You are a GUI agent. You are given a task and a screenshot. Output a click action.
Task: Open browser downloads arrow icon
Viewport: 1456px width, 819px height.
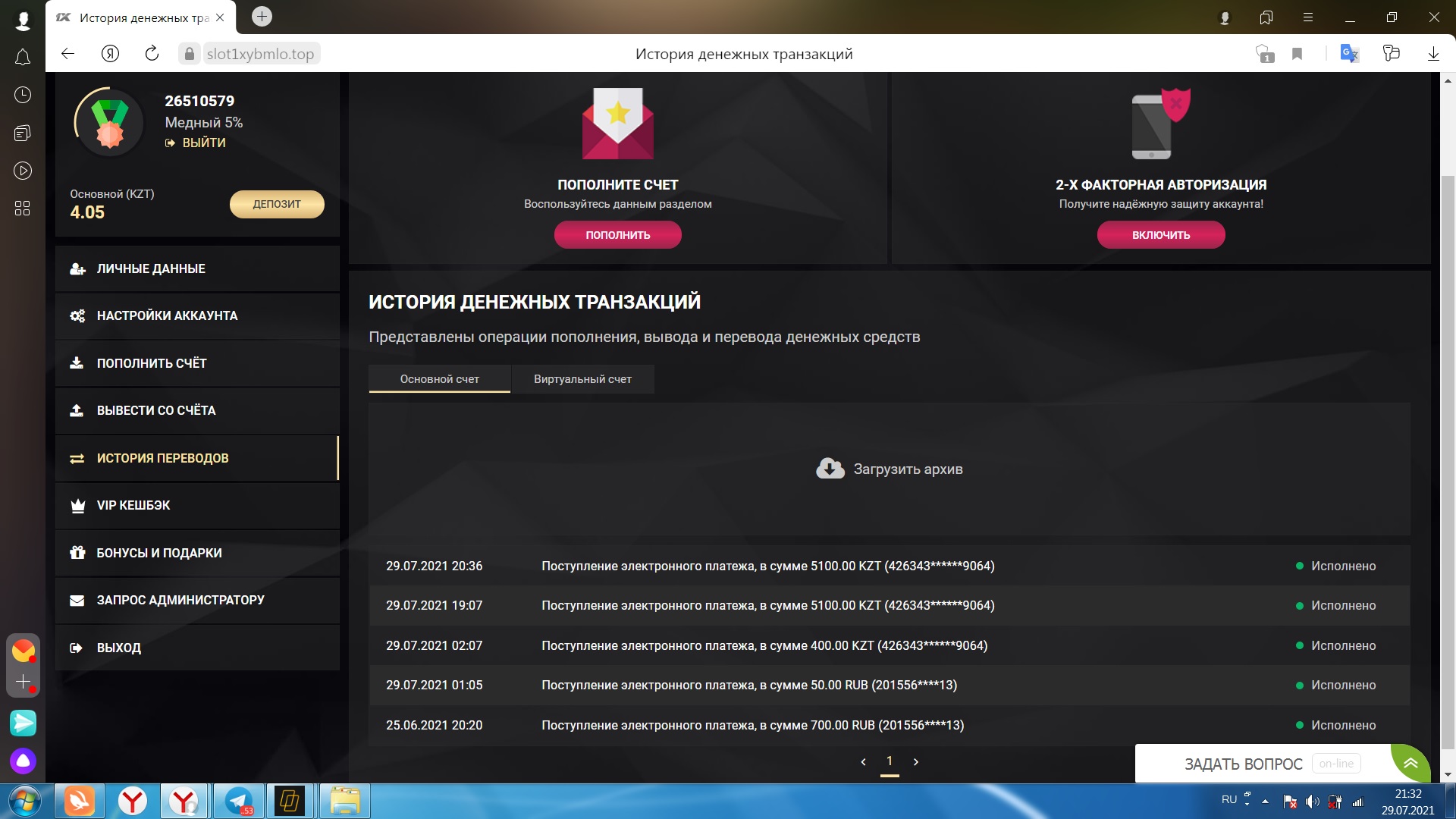coord(1432,54)
